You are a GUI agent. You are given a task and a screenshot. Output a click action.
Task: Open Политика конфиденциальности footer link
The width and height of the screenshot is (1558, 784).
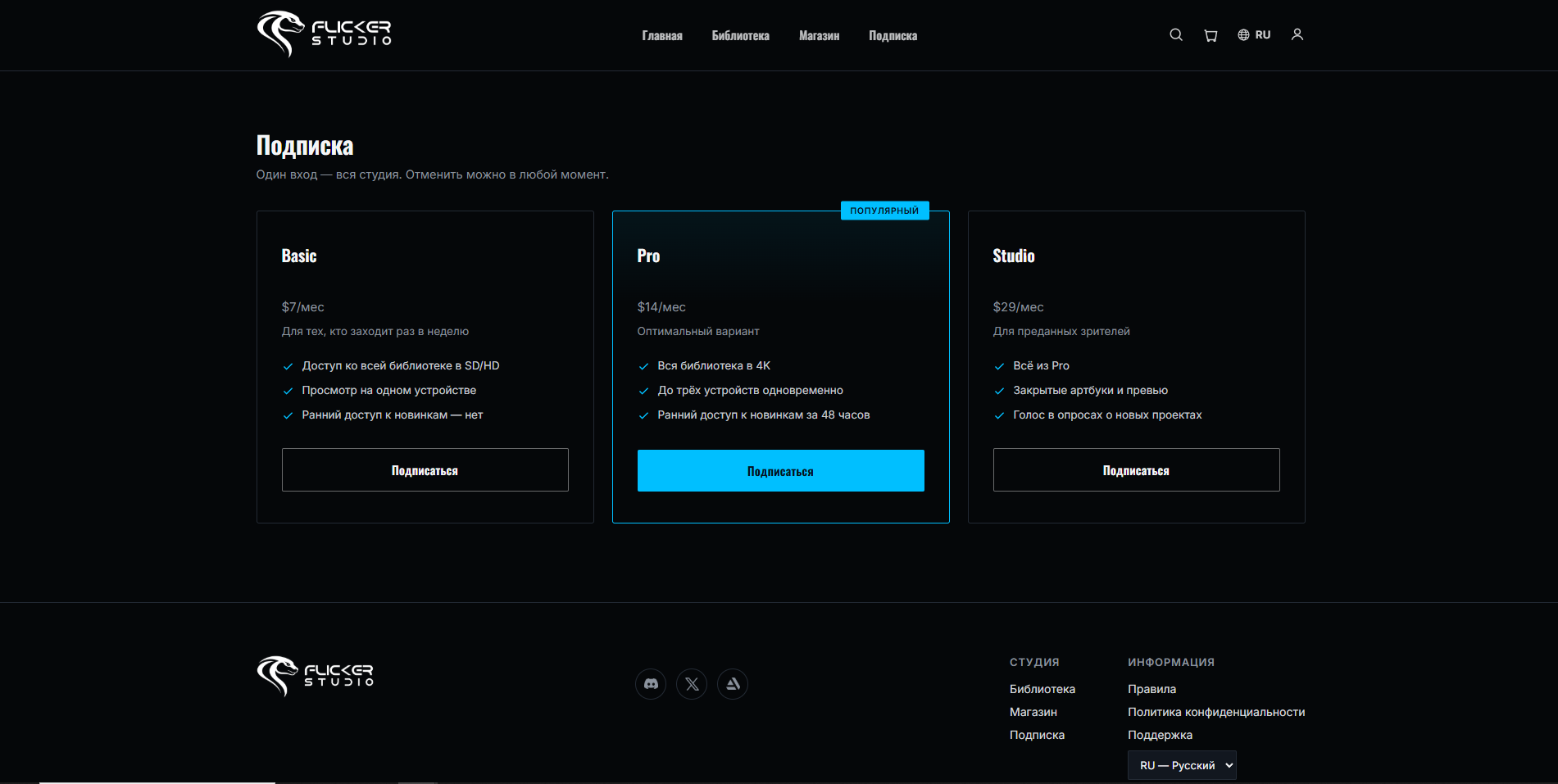click(x=1216, y=712)
